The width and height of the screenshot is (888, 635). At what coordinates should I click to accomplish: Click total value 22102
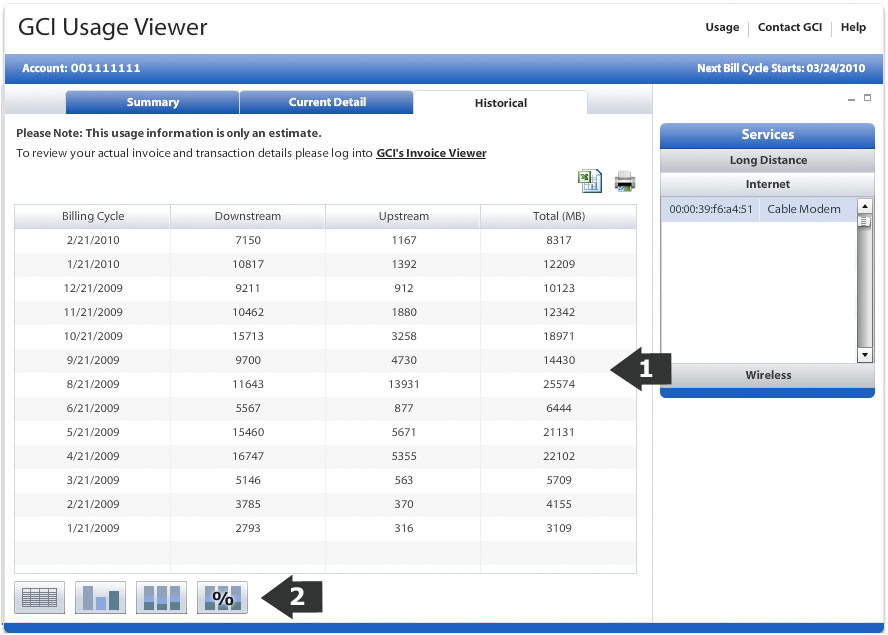558,456
